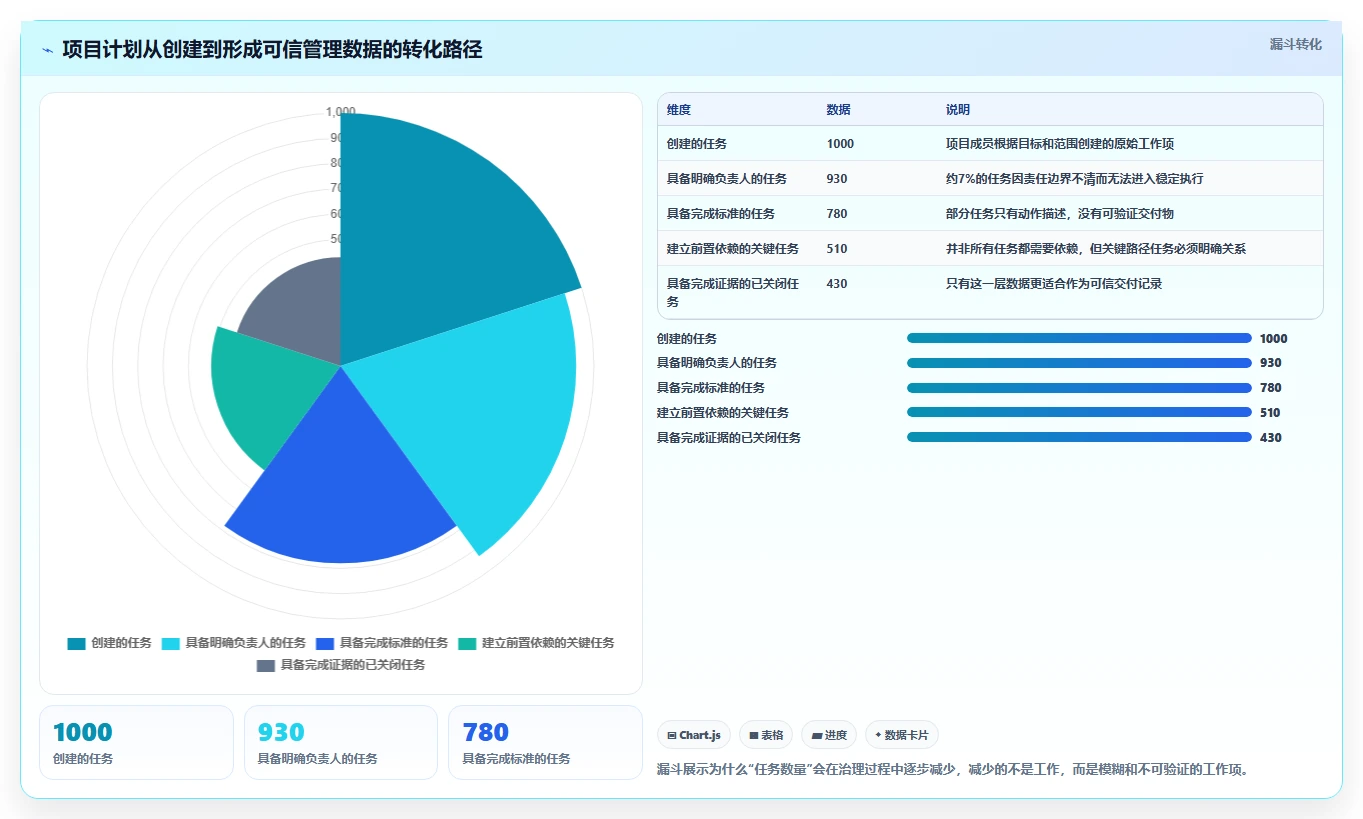Click the 1000 创建的任务 summary card
This screenshot has height=819, width=1363.
point(136,742)
